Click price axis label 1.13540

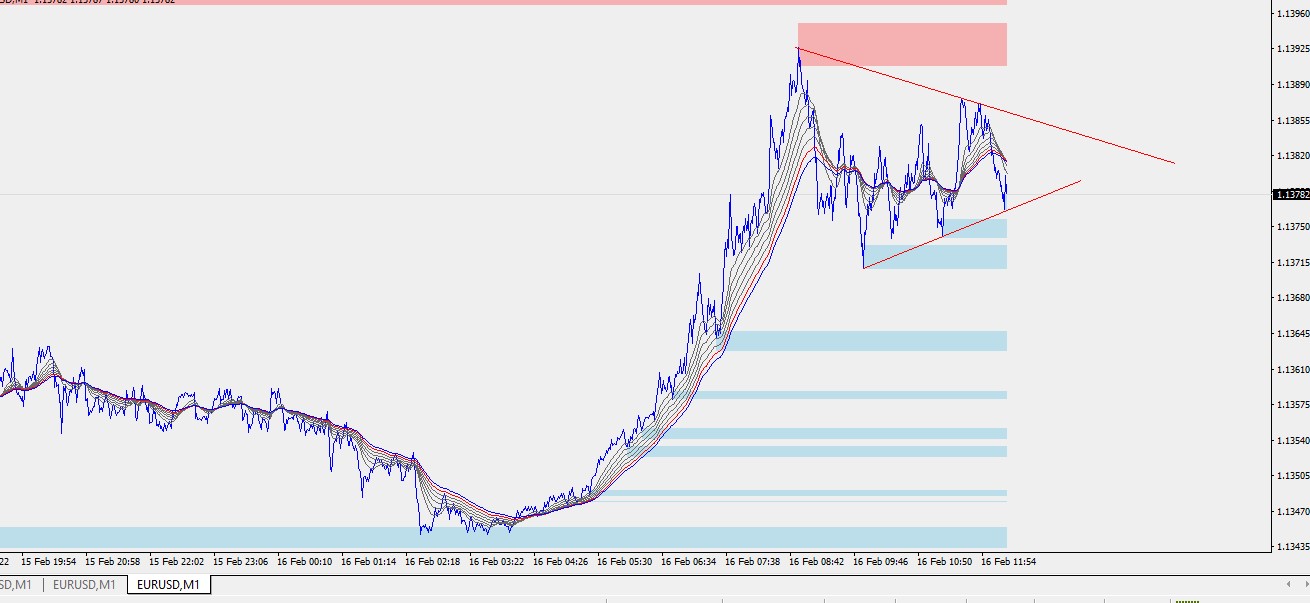1292,441
